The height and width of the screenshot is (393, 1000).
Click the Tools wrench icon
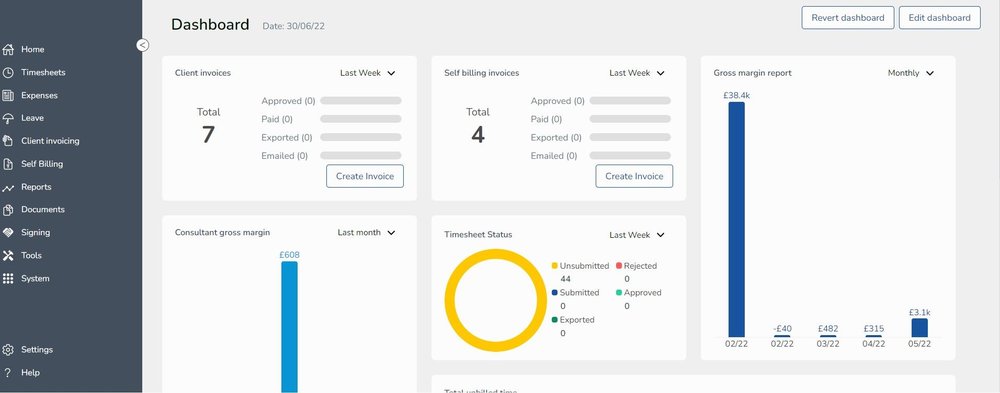8,255
